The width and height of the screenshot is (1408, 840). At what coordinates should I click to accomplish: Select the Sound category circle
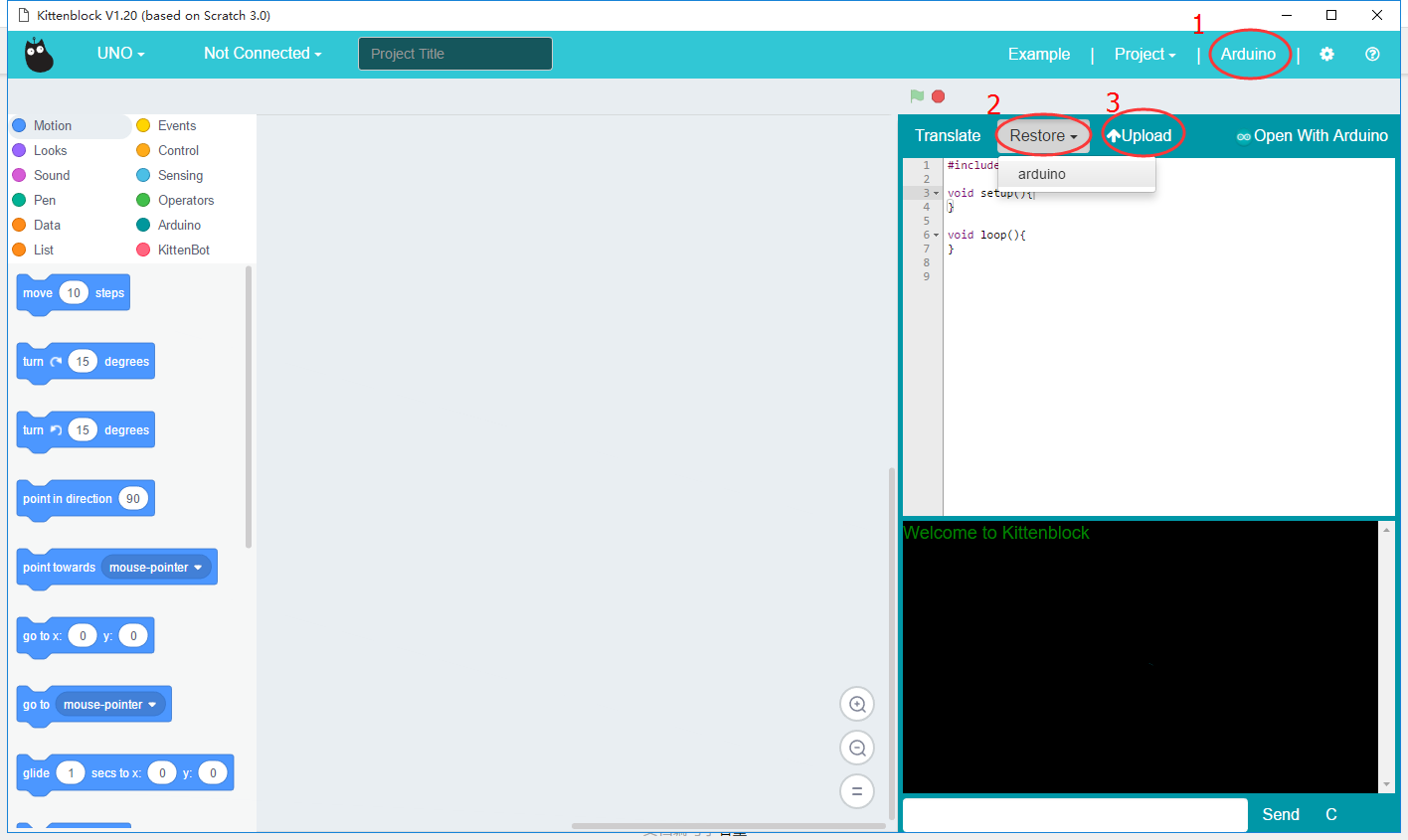pyautogui.click(x=19, y=176)
